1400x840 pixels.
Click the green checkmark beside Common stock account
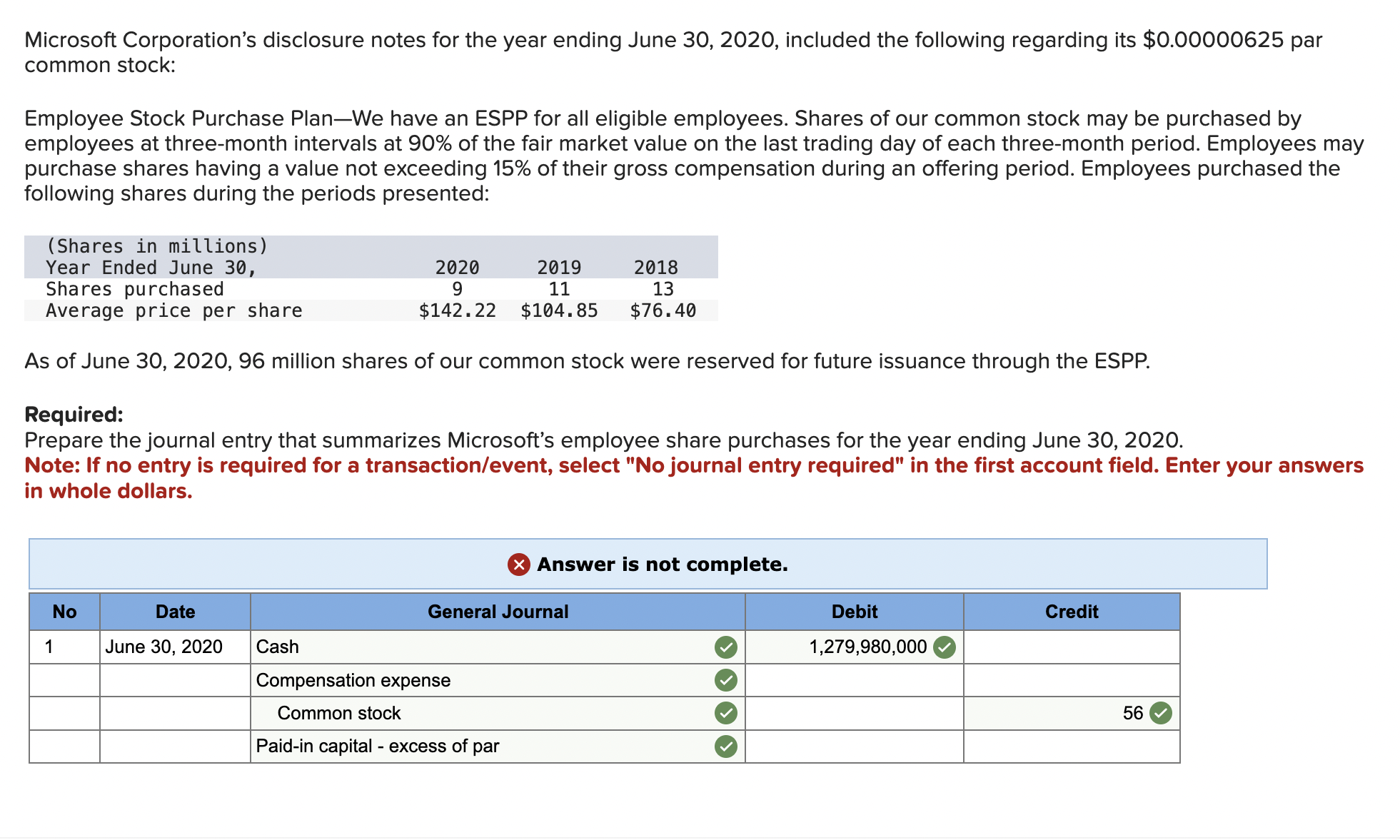click(x=725, y=713)
